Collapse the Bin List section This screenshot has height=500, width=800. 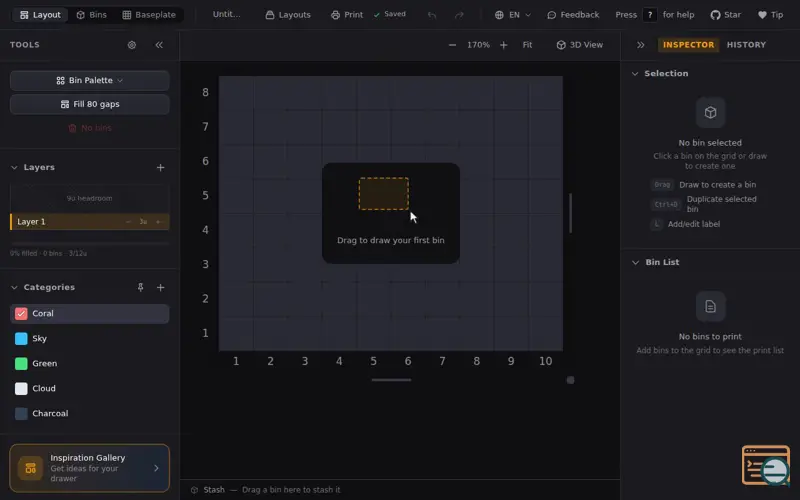(635, 262)
